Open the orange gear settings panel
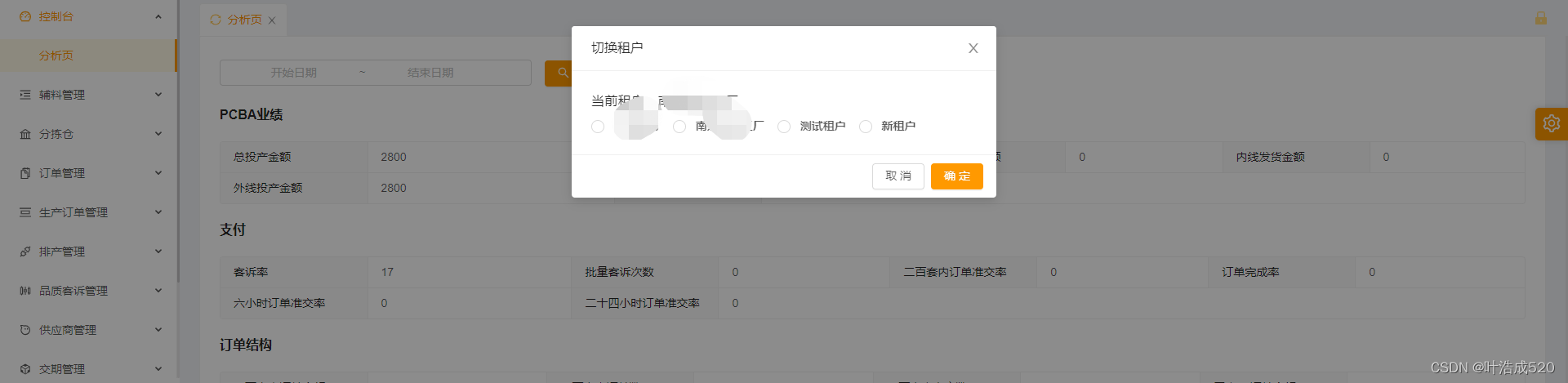 1551,123
